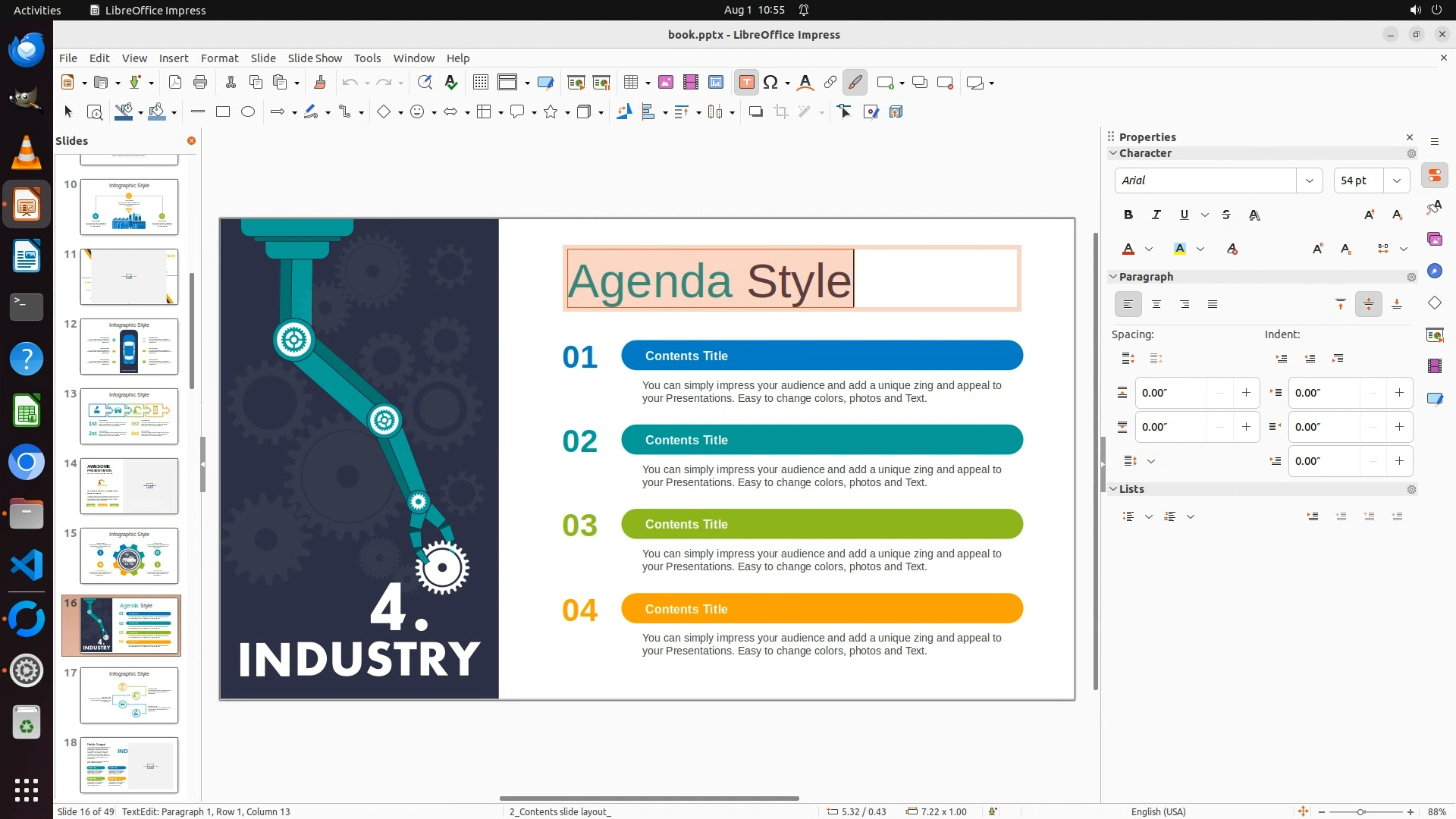Click the Shadow toggle toolbar icon
The width and height of the screenshot is (1456, 819).
click(755, 112)
